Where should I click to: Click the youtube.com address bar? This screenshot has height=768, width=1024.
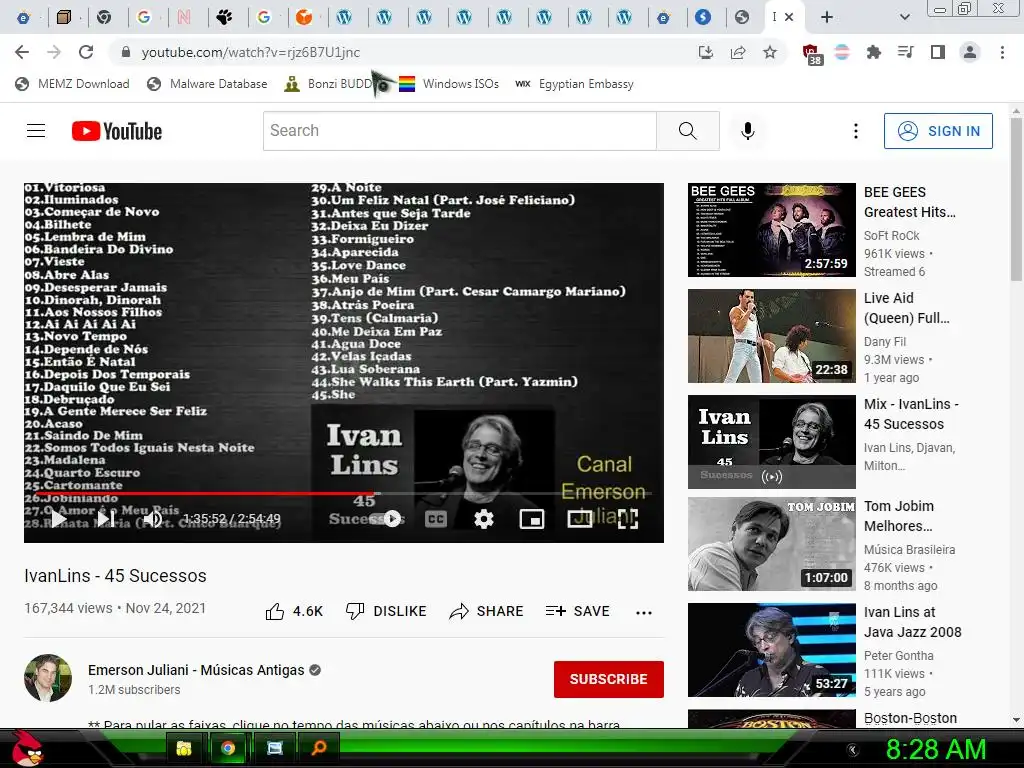pos(405,52)
